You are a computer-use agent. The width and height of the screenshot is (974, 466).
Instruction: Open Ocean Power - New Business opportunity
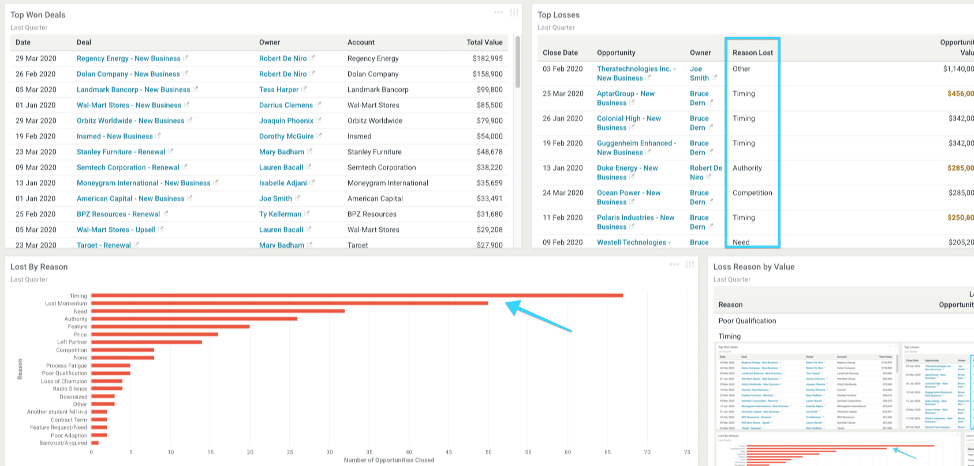tap(629, 198)
